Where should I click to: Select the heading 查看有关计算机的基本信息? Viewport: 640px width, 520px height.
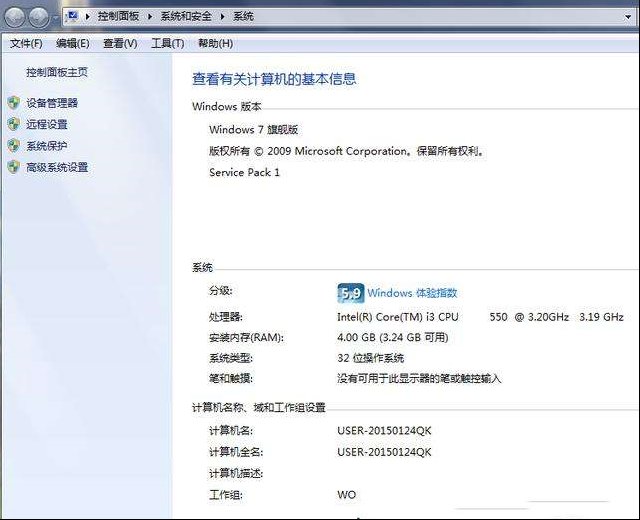[x=274, y=79]
